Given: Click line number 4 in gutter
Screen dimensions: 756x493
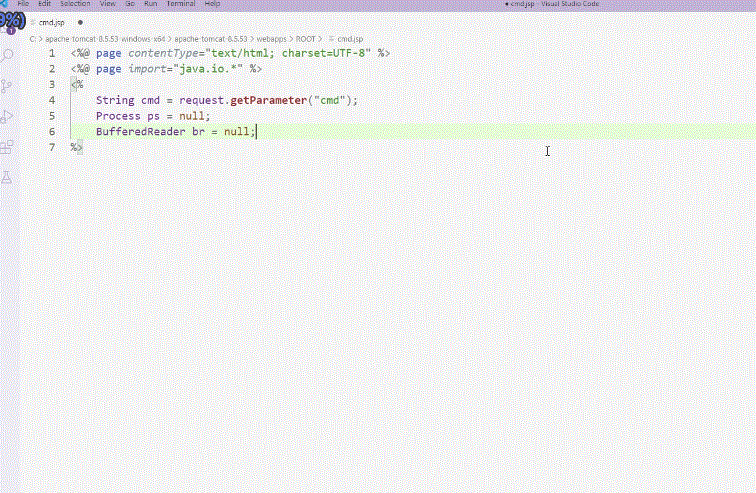Looking at the screenshot, I should click(x=52, y=100).
